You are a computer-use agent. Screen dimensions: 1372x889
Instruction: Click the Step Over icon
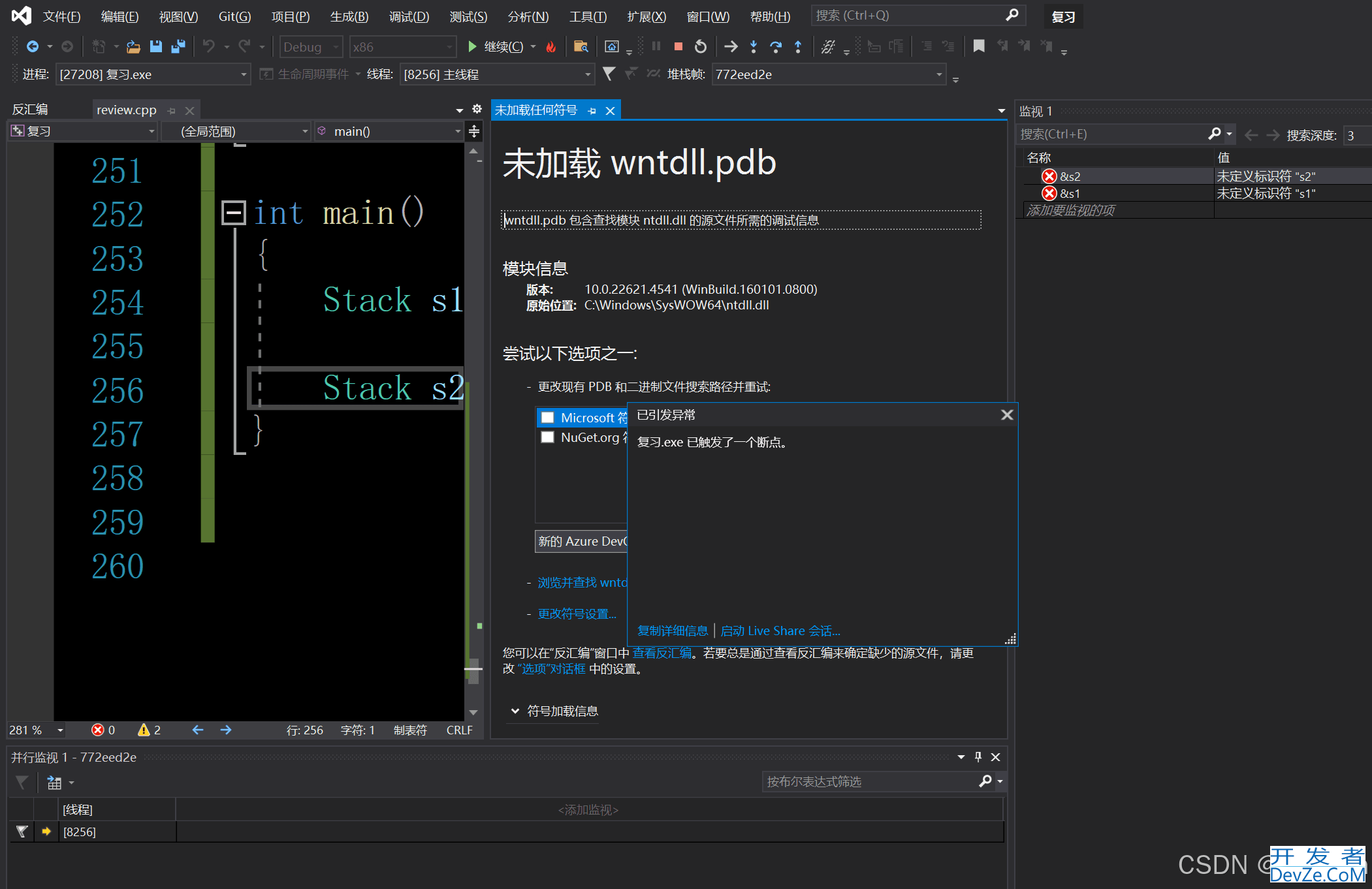point(776,46)
